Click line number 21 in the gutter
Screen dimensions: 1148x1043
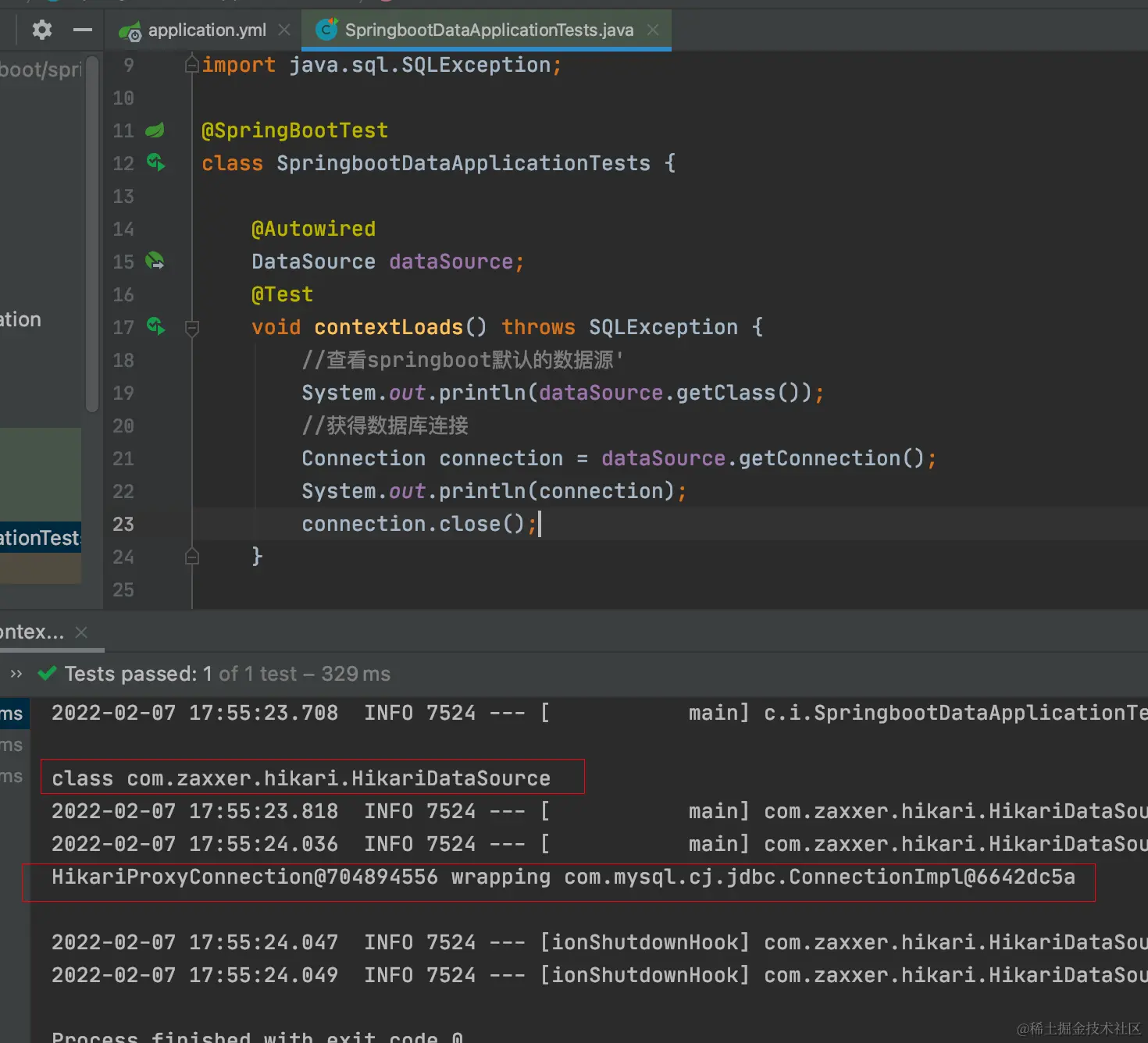(x=123, y=458)
